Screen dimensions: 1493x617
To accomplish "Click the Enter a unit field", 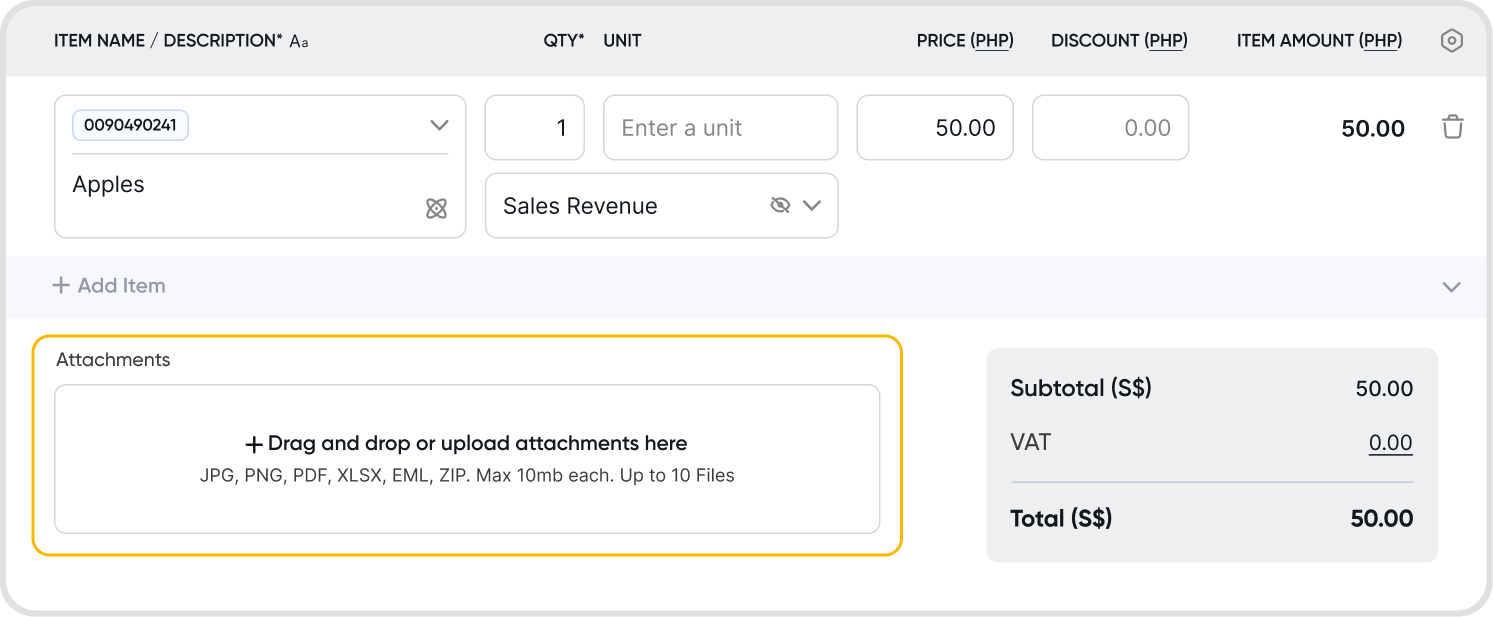I will click(x=720, y=128).
